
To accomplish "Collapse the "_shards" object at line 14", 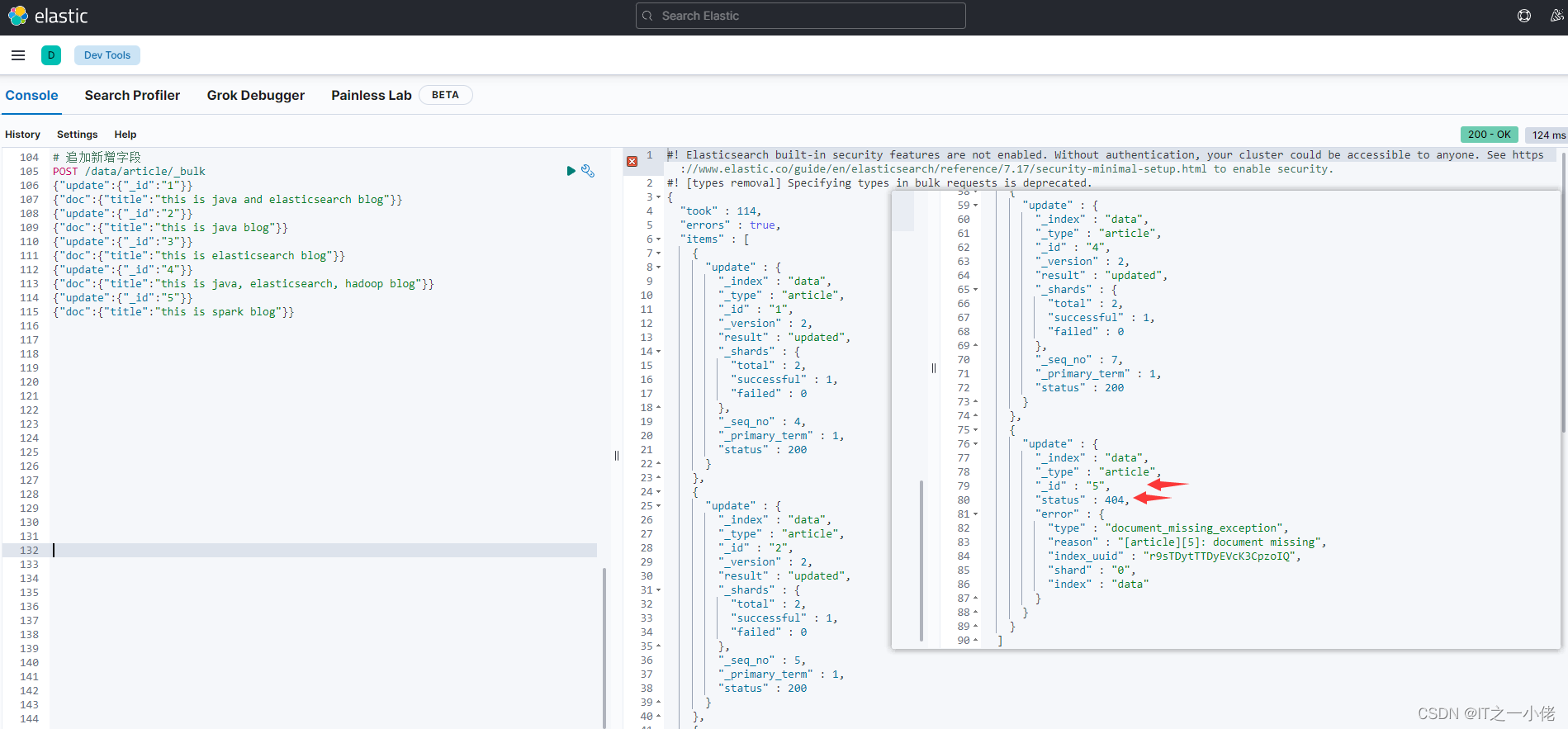I will [658, 352].
